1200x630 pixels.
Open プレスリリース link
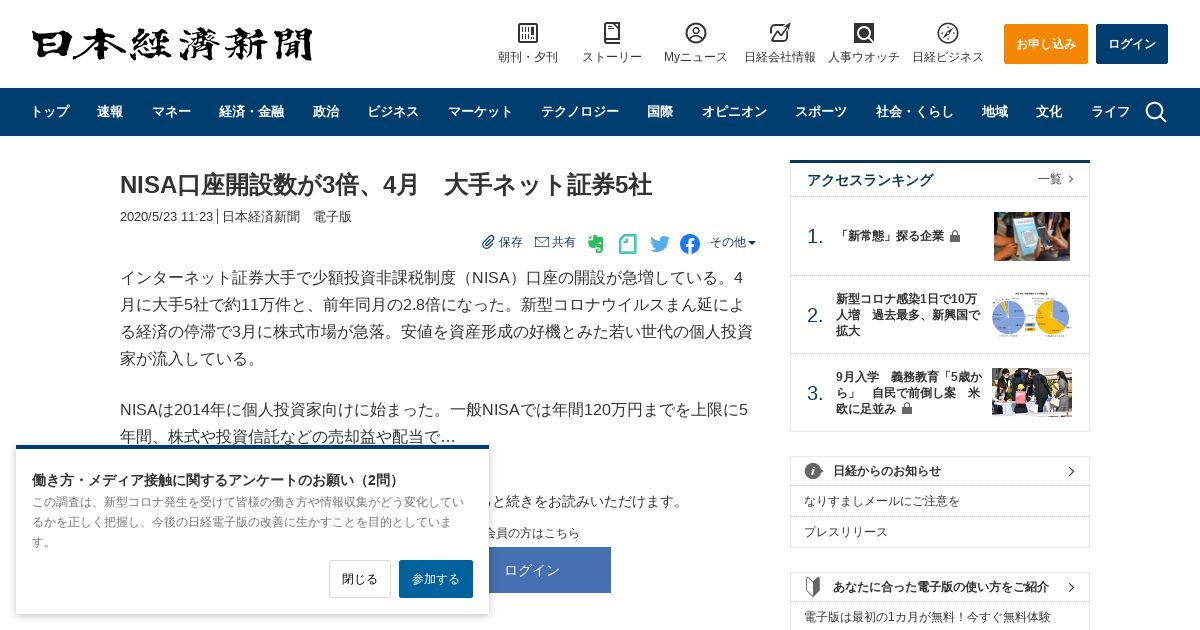point(846,532)
